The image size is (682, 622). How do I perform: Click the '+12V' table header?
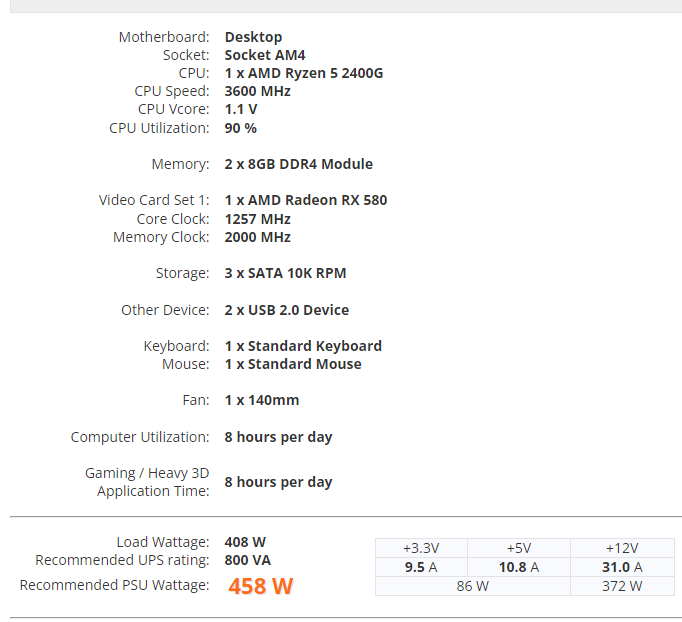pyautogui.click(x=622, y=548)
